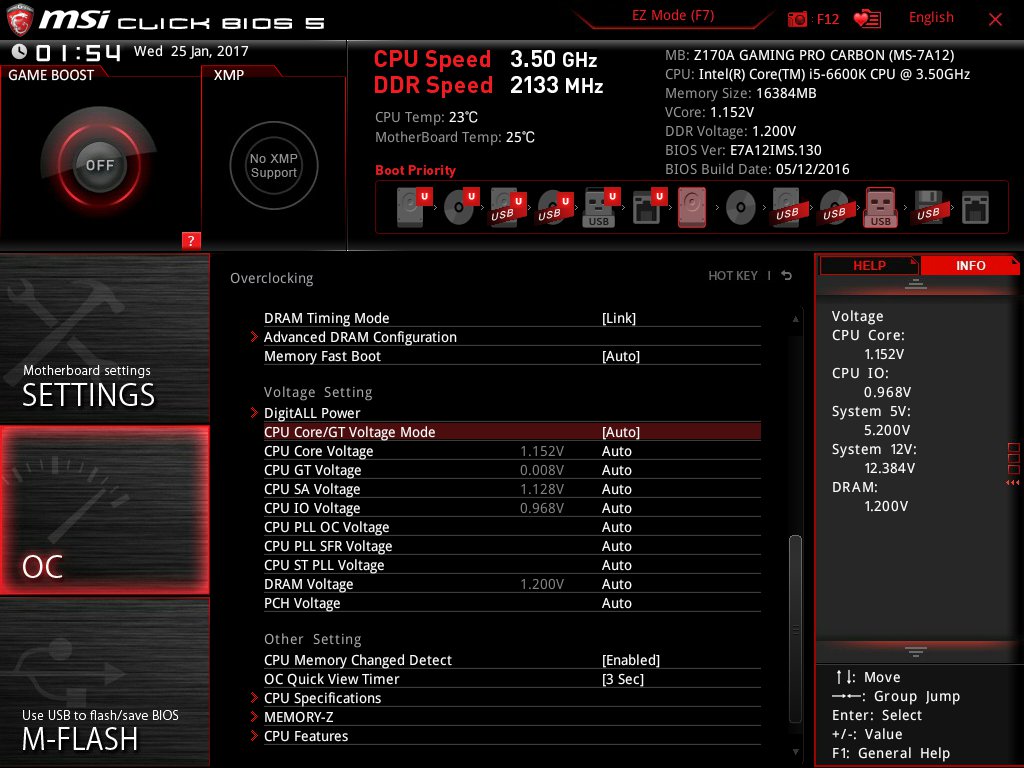1024x768 pixels.
Task: Switch to EZ Mode (F7)
Action: tap(673, 16)
